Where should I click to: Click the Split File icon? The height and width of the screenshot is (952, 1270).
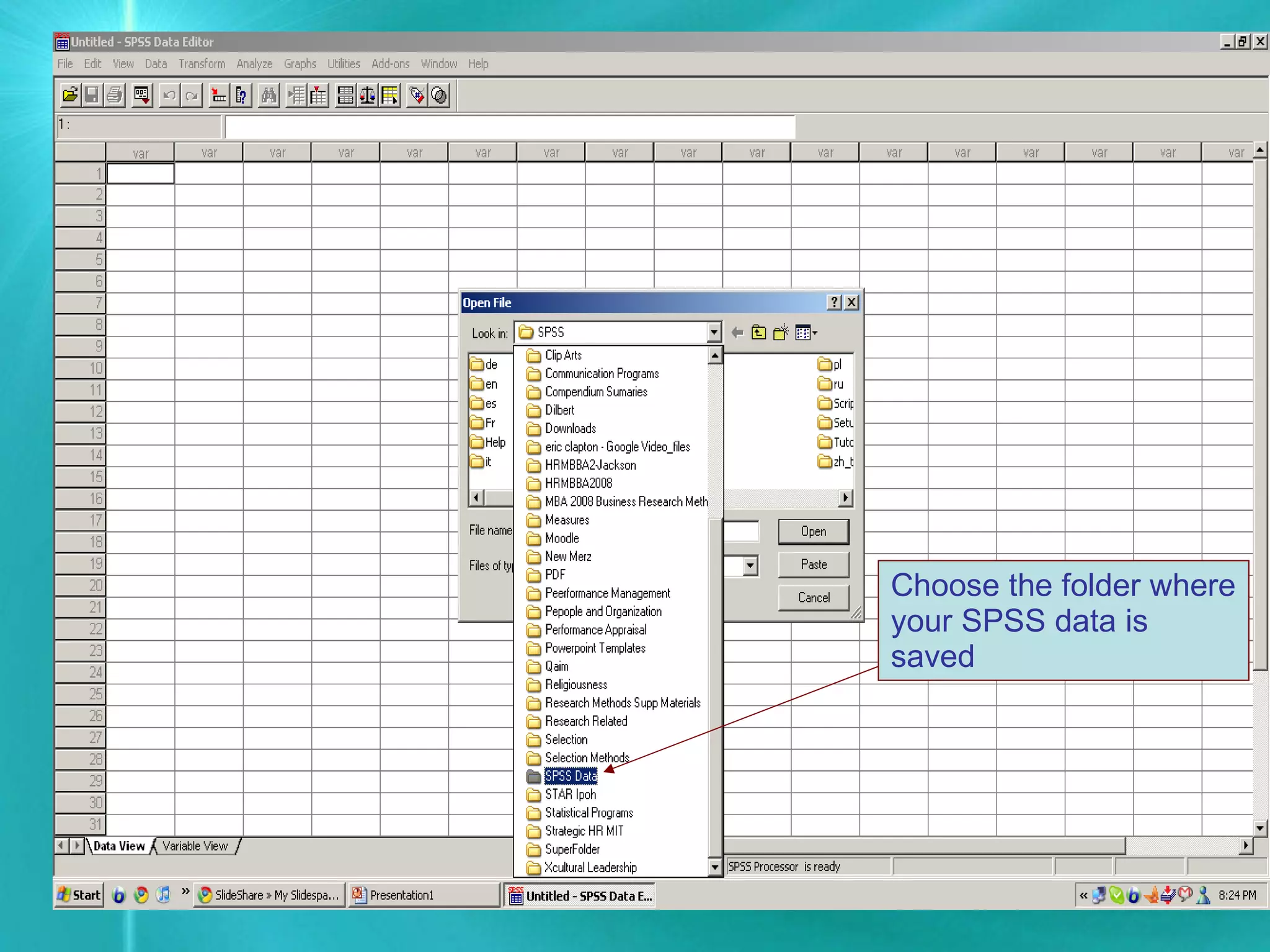tap(345, 95)
